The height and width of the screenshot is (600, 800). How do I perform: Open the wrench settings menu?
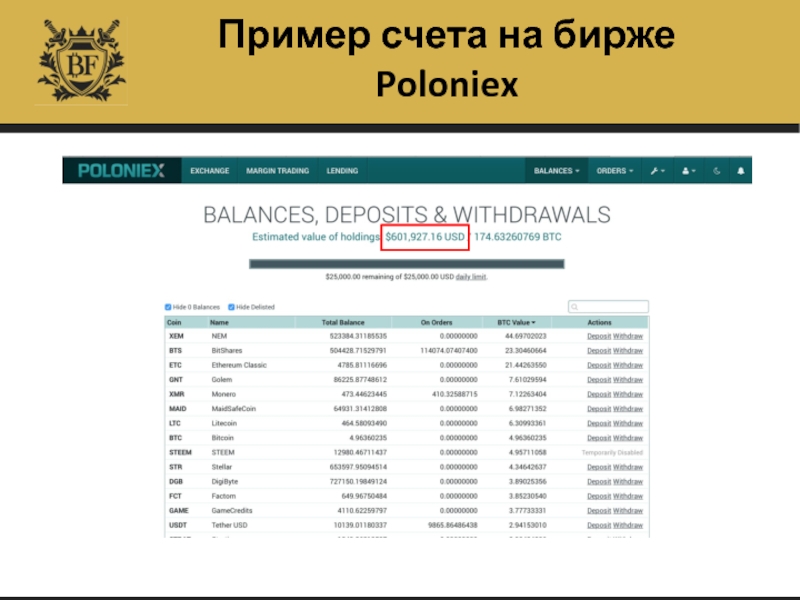click(657, 171)
